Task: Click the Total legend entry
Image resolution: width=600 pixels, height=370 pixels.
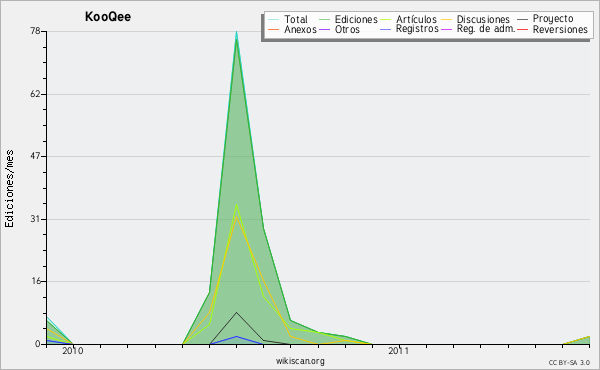Action: [295, 19]
